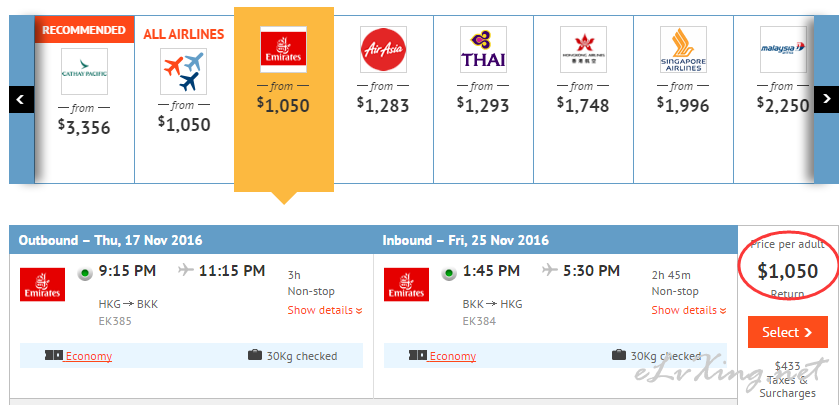Click the Emirates logo on outbound flight
839x405 pixels.
click(x=42, y=285)
